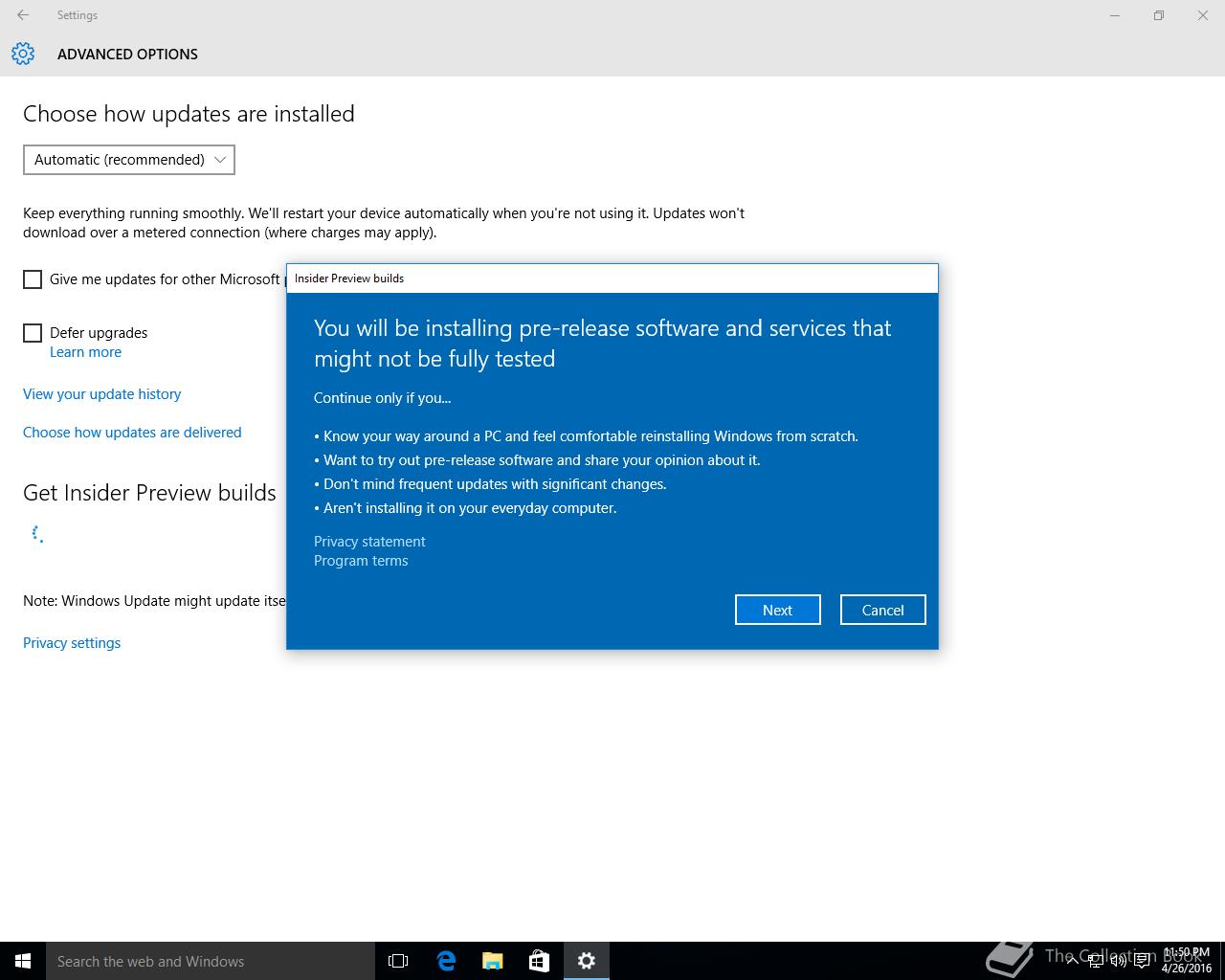Open the Action Center notifications icon
Image resolution: width=1225 pixels, height=980 pixels.
click(x=1142, y=961)
